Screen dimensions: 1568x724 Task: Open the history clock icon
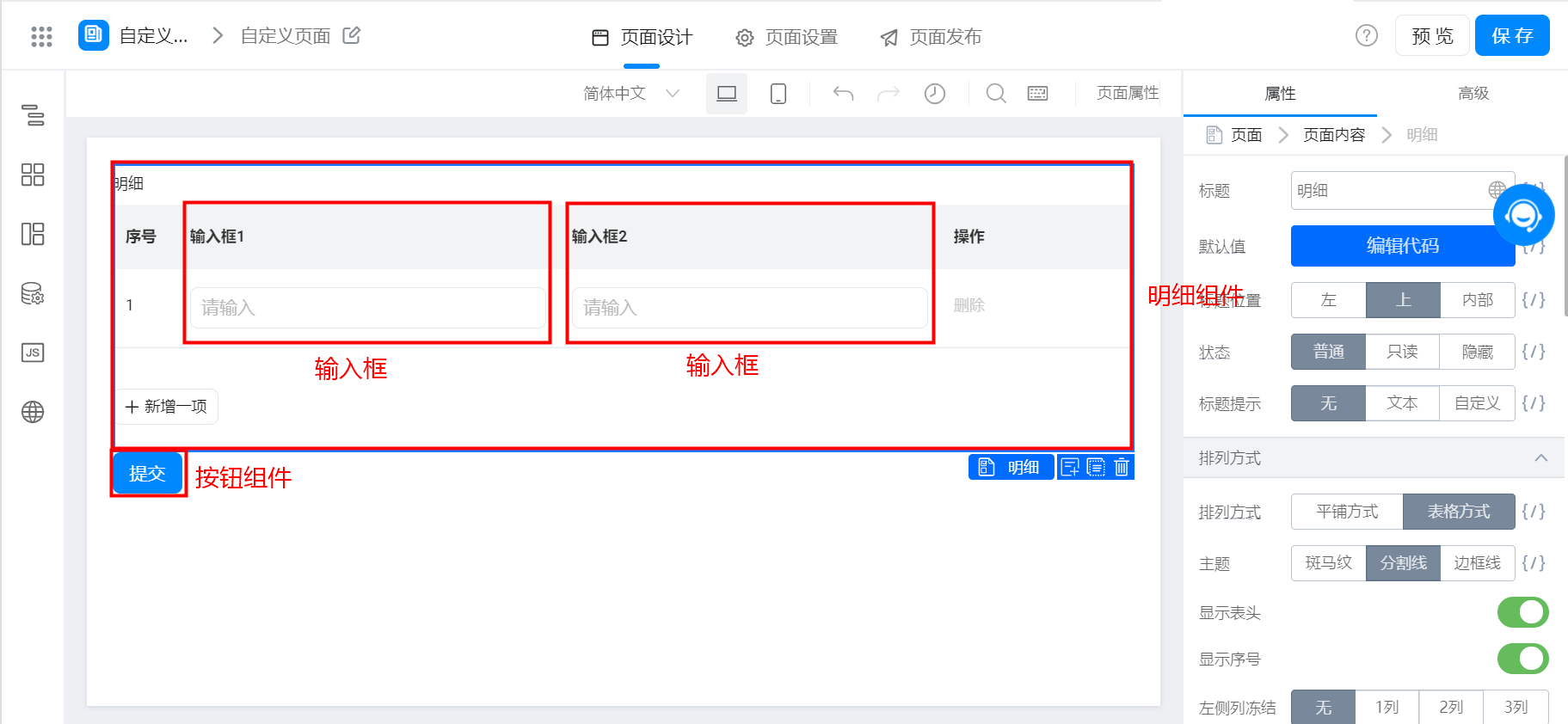[934, 93]
